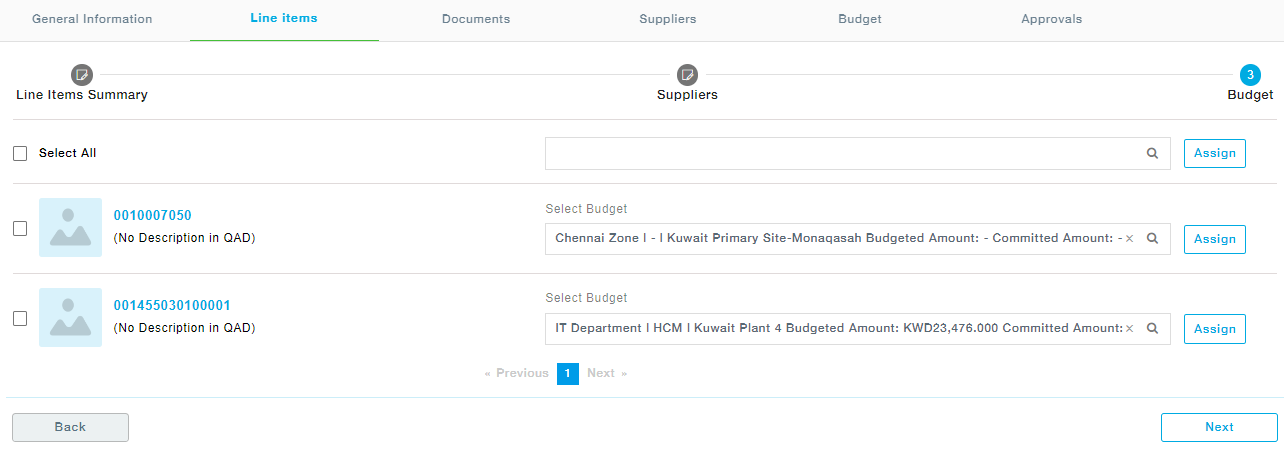Switch to the Documents tab
1284x451 pixels.
[476, 19]
